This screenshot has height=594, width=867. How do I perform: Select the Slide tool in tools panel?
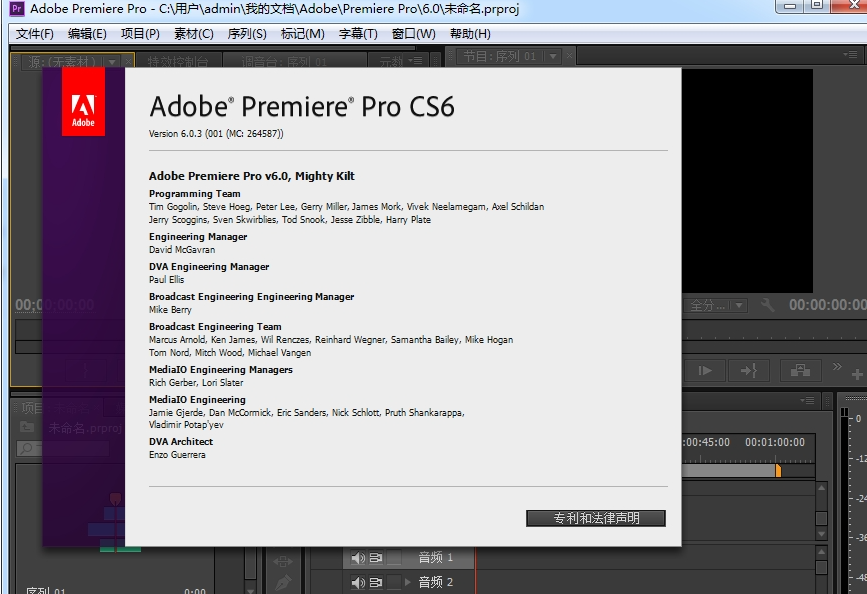pyautogui.click(x=283, y=561)
